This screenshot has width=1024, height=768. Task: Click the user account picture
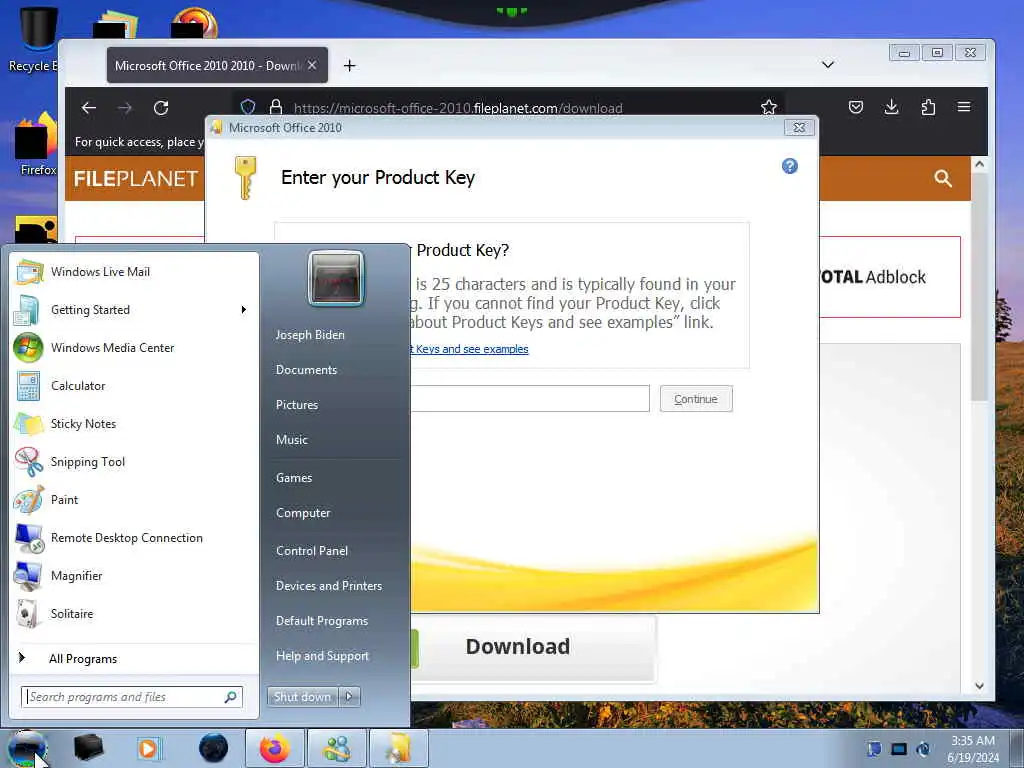(x=336, y=278)
